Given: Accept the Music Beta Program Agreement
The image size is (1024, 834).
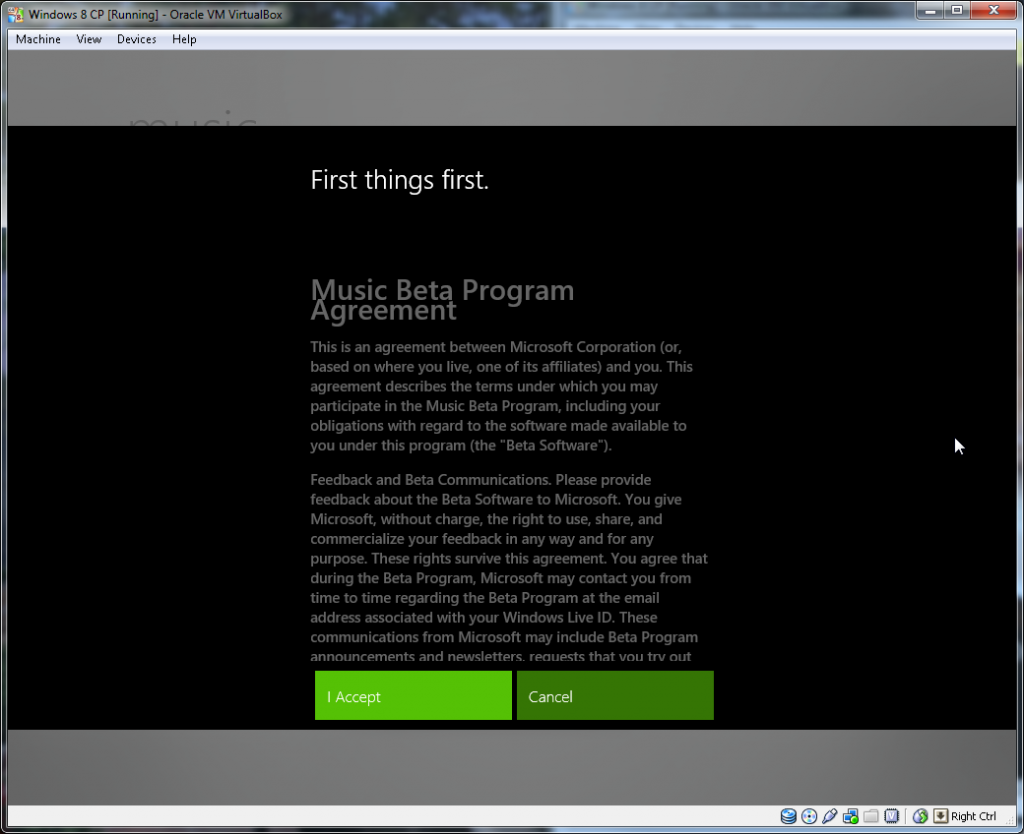Looking at the screenshot, I should pos(413,695).
